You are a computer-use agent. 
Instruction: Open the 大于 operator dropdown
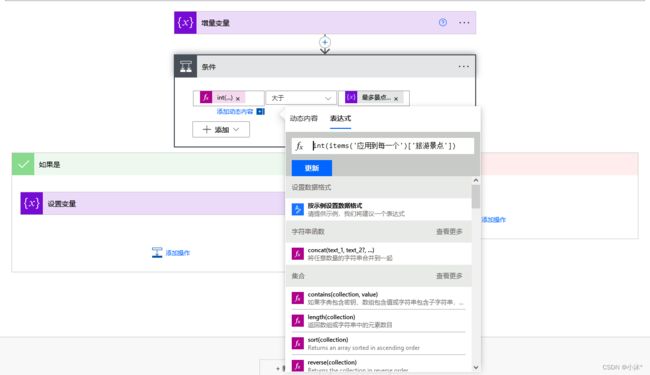pos(301,98)
